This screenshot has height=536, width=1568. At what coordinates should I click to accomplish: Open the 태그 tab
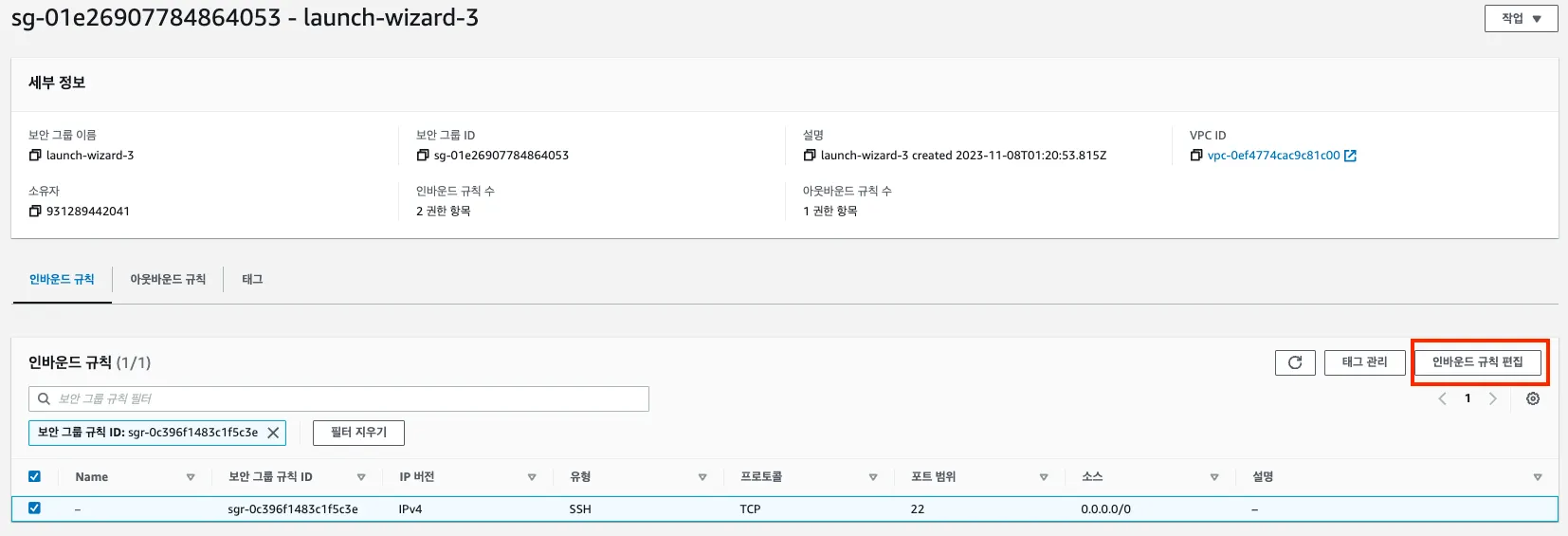tap(252, 280)
